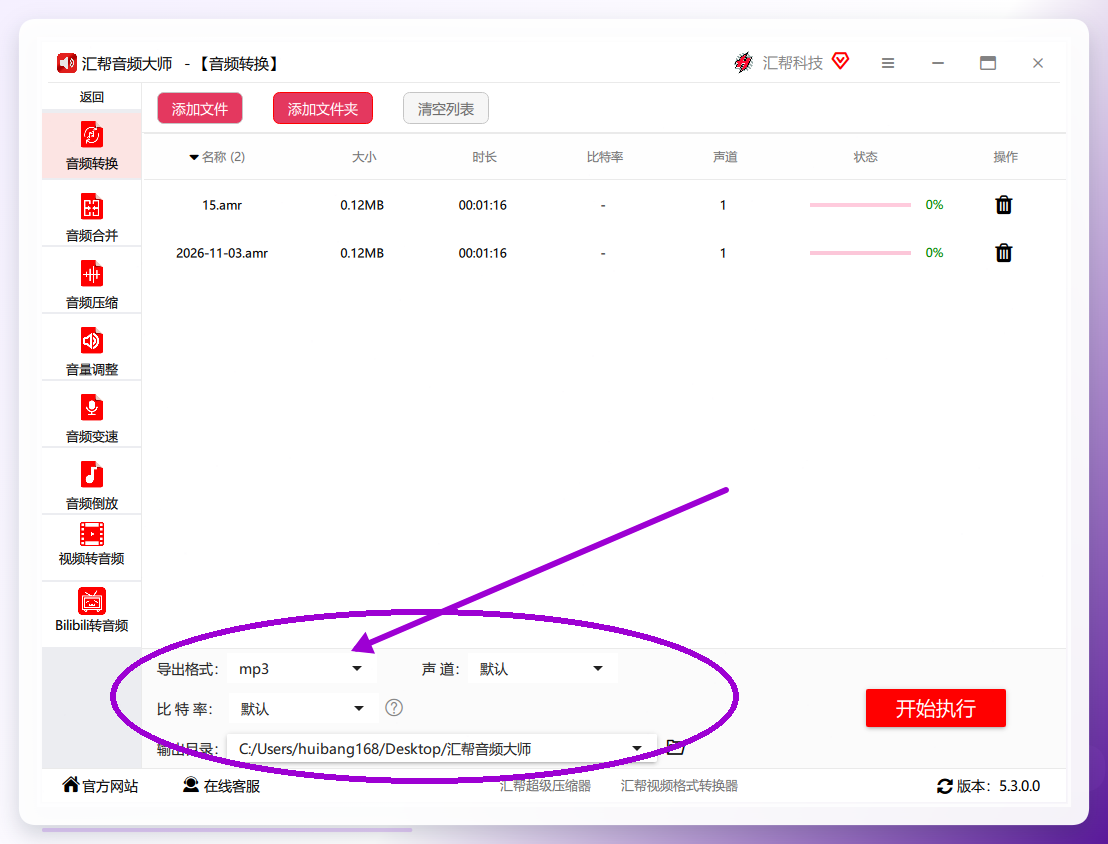Delete the 2026-11-03.amr row with trash icon
The image size is (1108, 844).
tap(1003, 253)
